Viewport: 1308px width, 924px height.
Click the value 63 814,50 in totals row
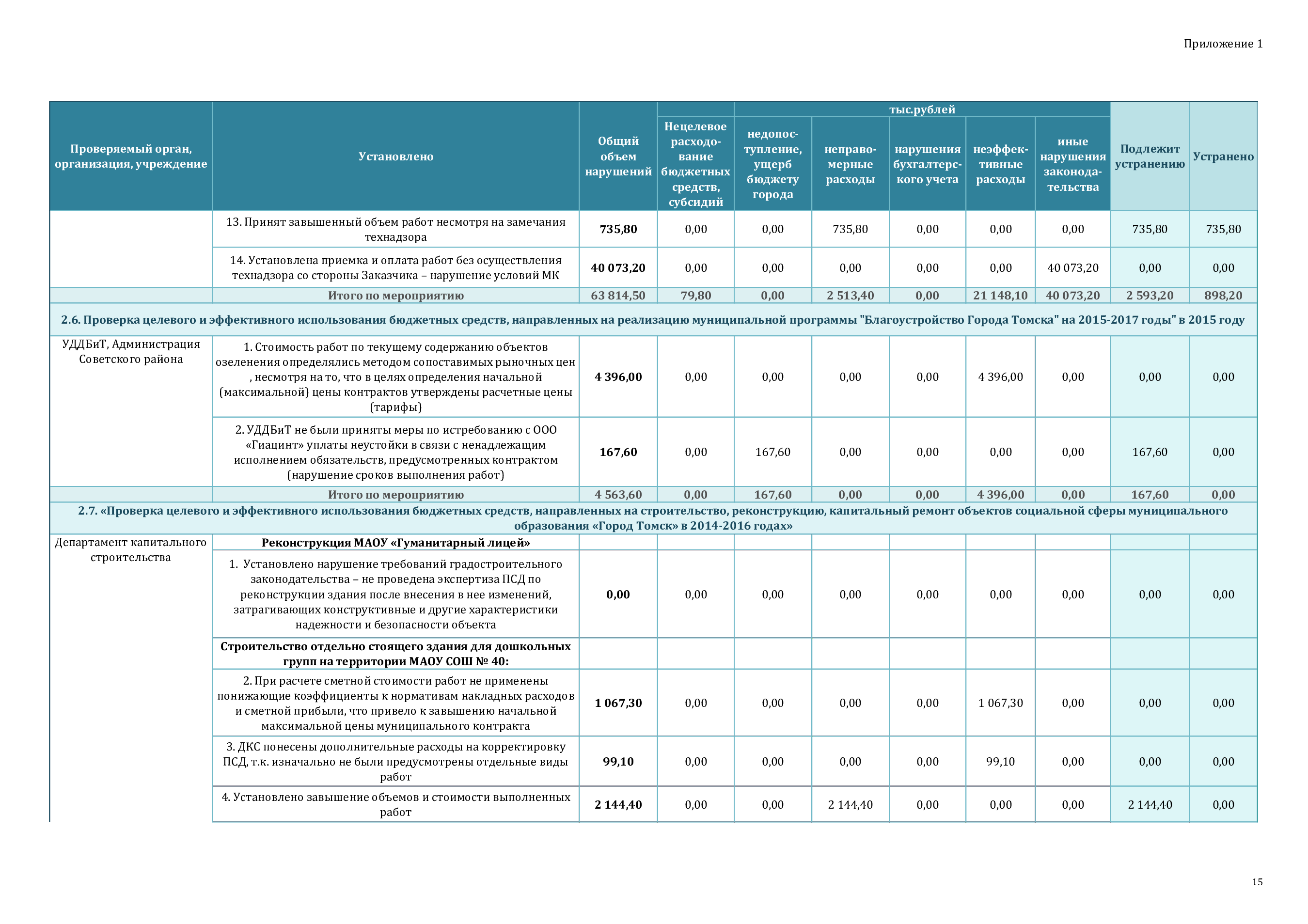(x=617, y=296)
